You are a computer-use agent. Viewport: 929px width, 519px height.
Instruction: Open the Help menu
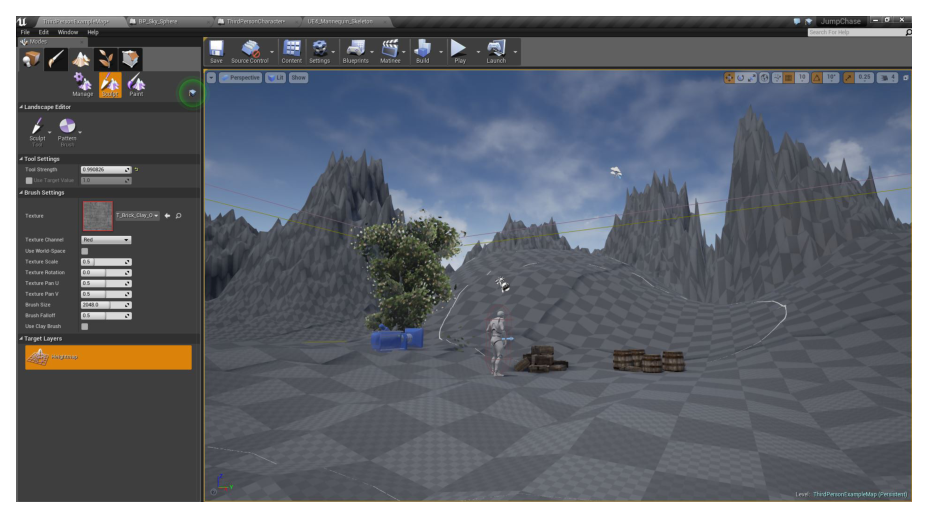pyautogui.click(x=93, y=32)
